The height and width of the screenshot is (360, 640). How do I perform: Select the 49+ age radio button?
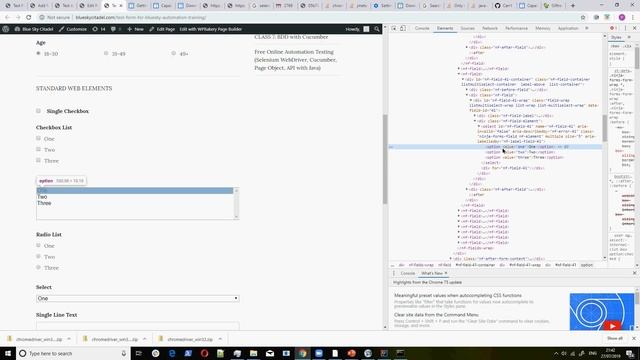pyautogui.click(x=174, y=53)
